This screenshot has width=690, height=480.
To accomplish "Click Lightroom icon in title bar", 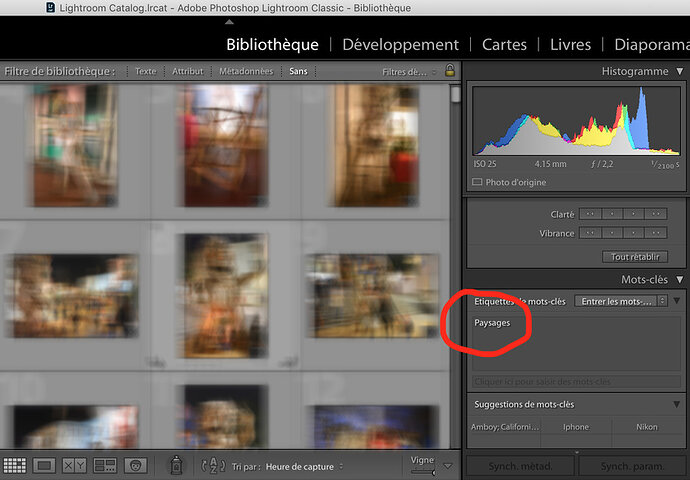I will click(51, 7).
